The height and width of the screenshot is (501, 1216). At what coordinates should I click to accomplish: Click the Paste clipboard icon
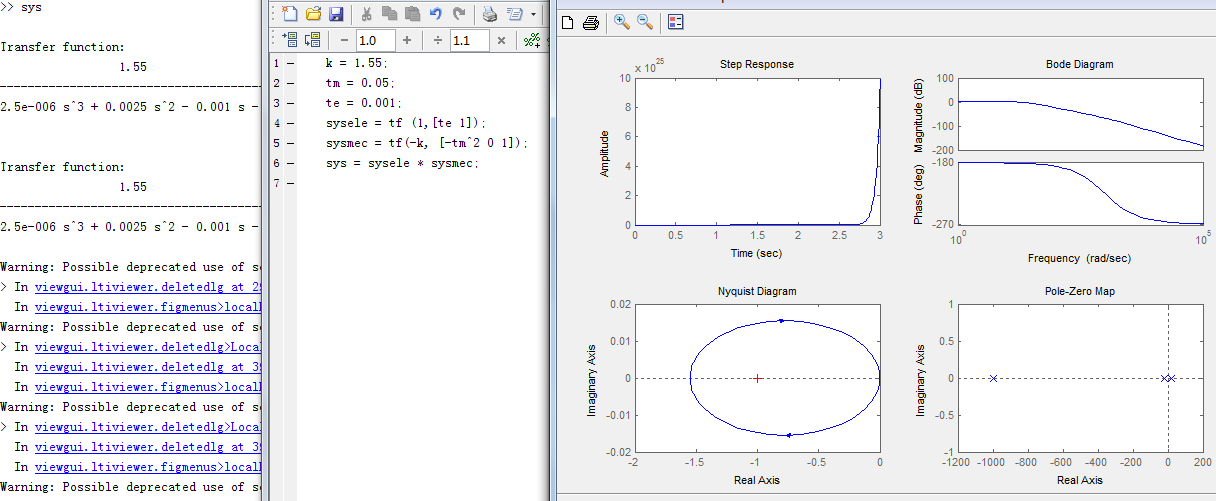[411, 14]
